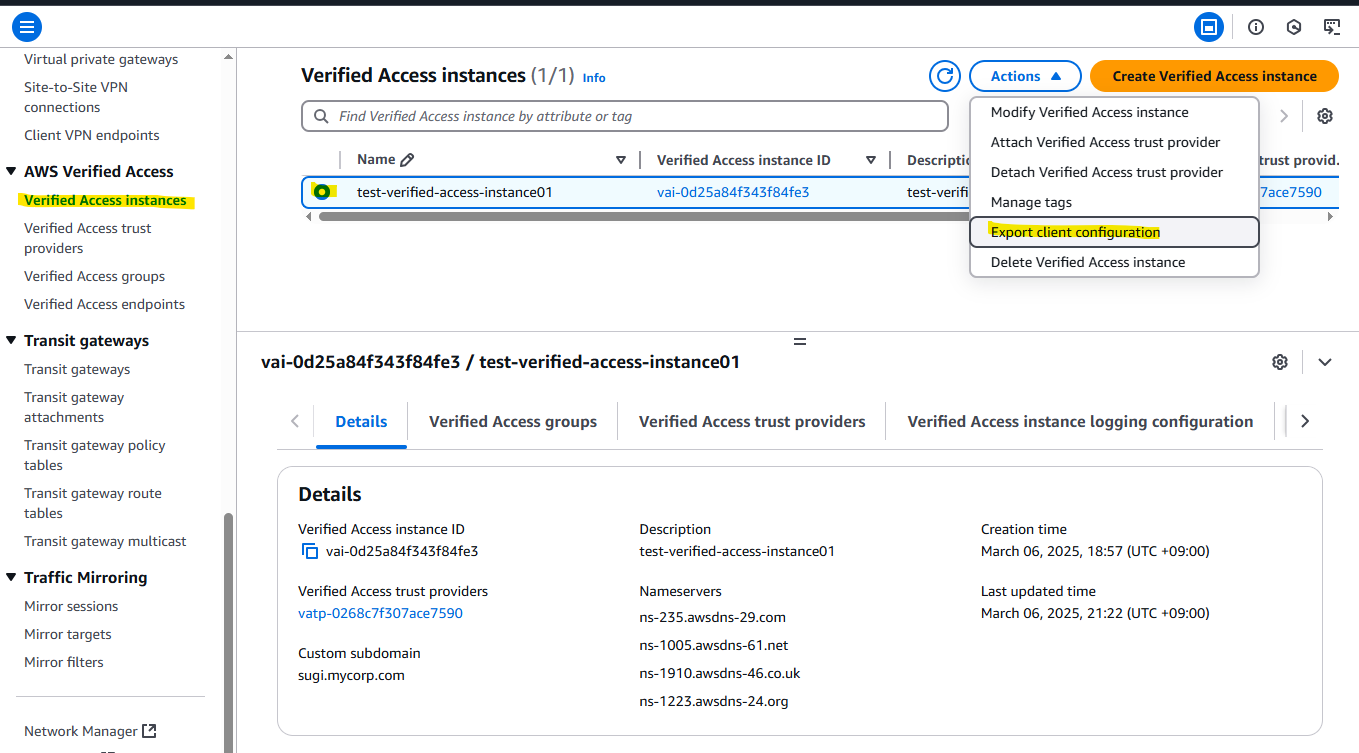This screenshot has width=1359, height=753.
Task: Open Client VPN endpoints
Action: pos(92,135)
